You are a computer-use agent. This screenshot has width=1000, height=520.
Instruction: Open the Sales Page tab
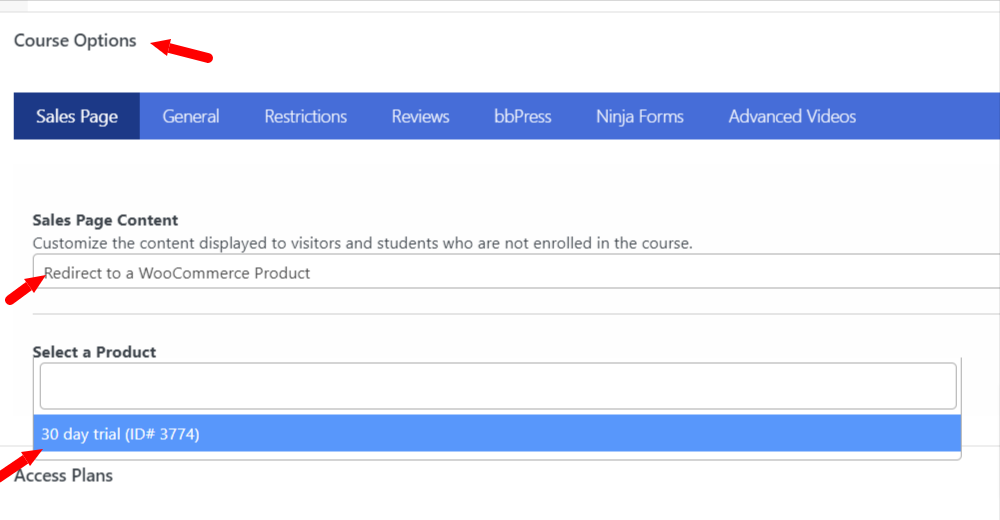pos(77,116)
